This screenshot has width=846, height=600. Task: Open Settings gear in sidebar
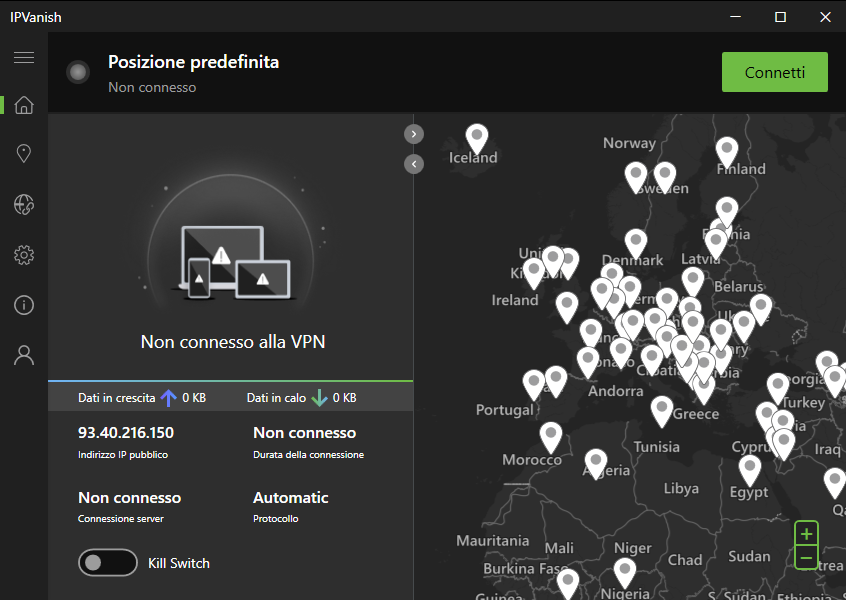click(x=24, y=256)
